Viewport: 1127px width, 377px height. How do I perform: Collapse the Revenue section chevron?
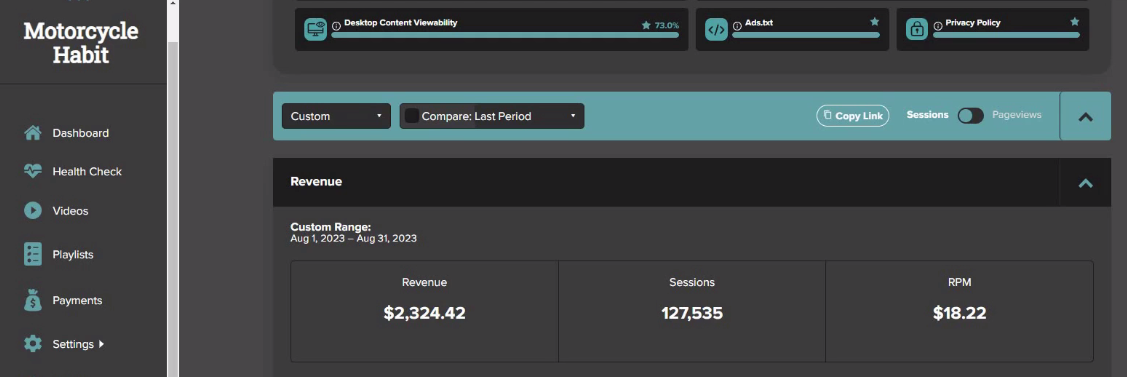[1085, 183]
